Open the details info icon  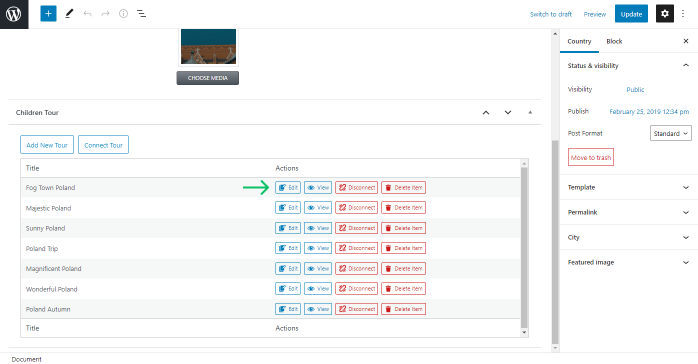pyautogui.click(x=123, y=14)
